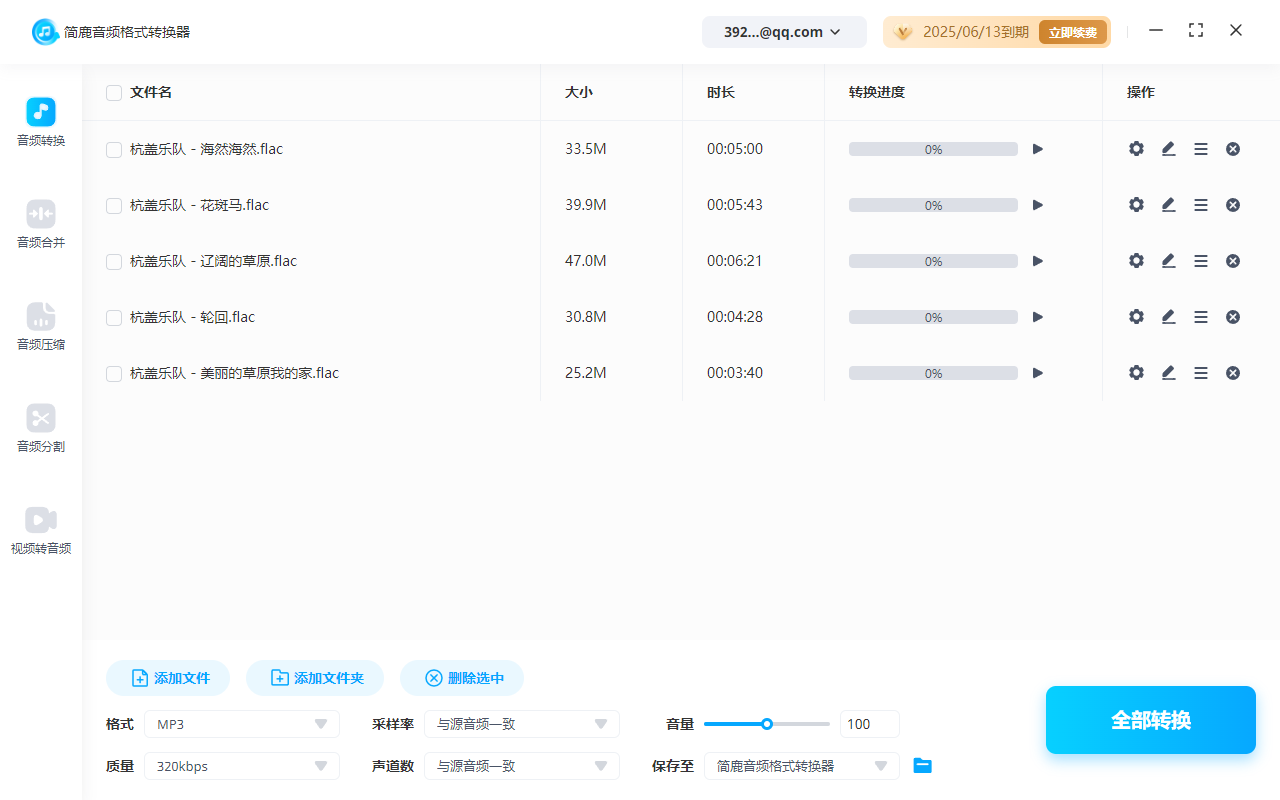Switch to the 音频转换 tab
This screenshot has height=800, width=1280.
[x=40, y=122]
